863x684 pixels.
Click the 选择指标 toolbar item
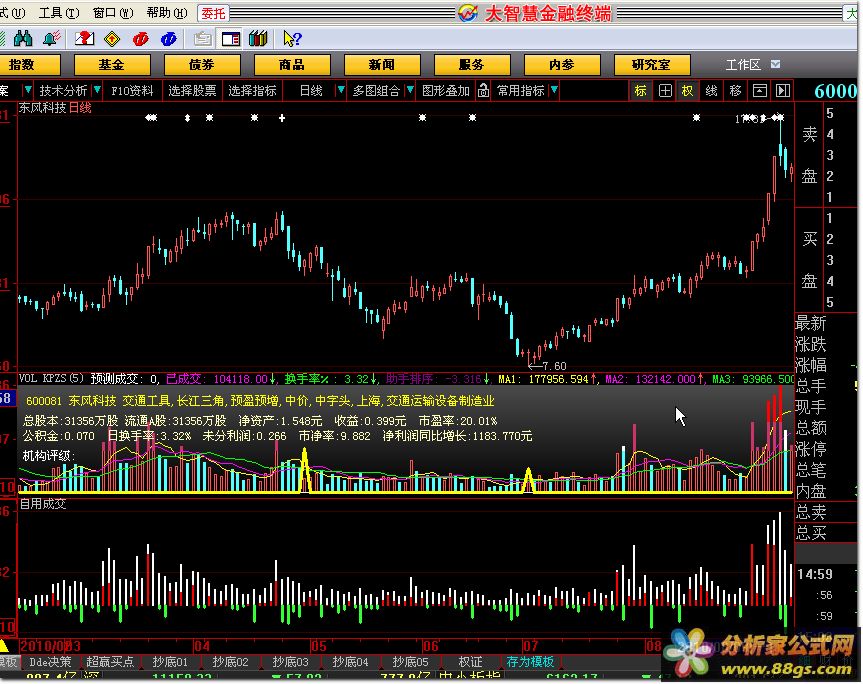click(253, 91)
